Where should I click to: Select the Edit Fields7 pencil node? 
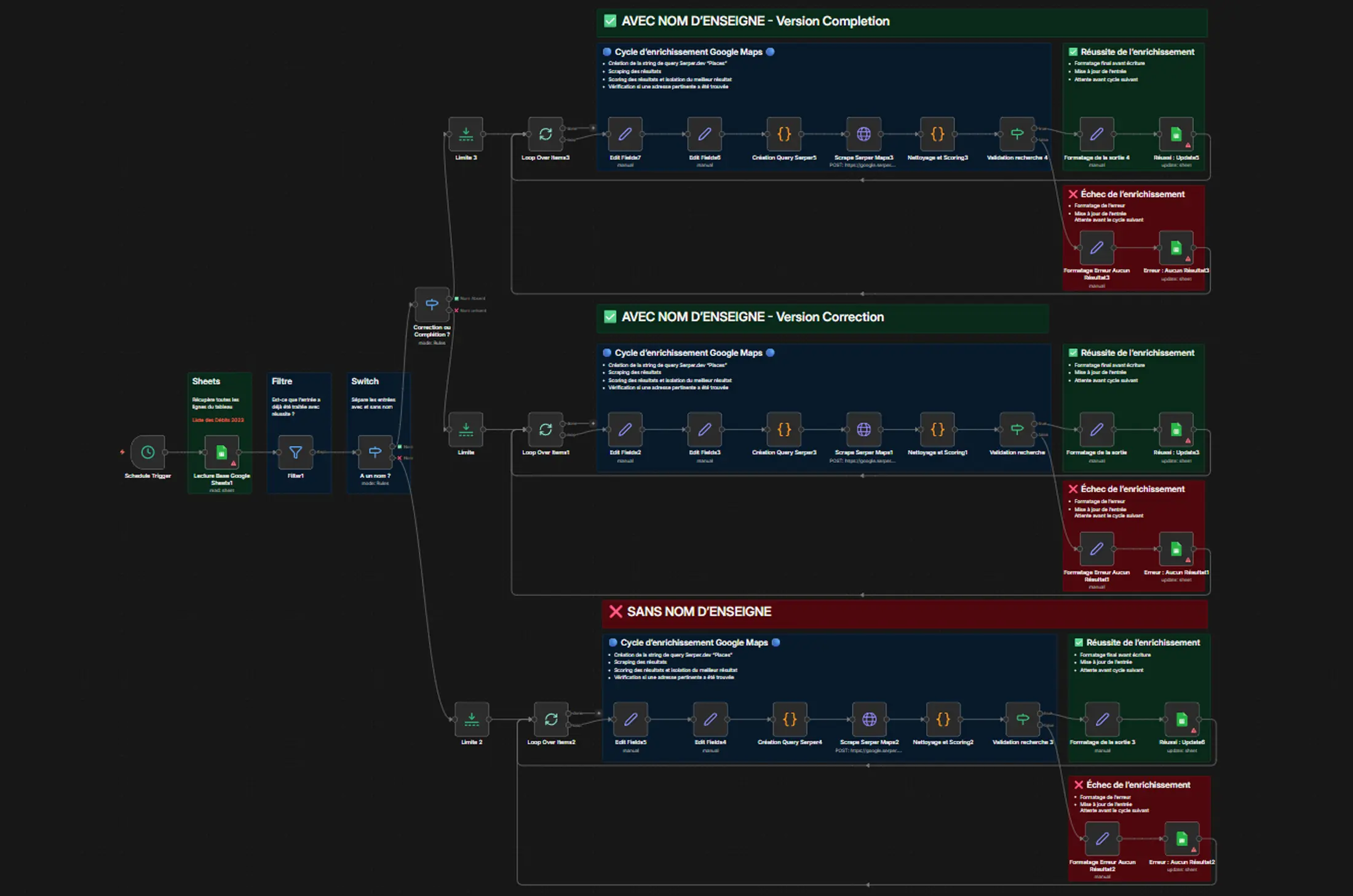pyautogui.click(x=625, y=134)
